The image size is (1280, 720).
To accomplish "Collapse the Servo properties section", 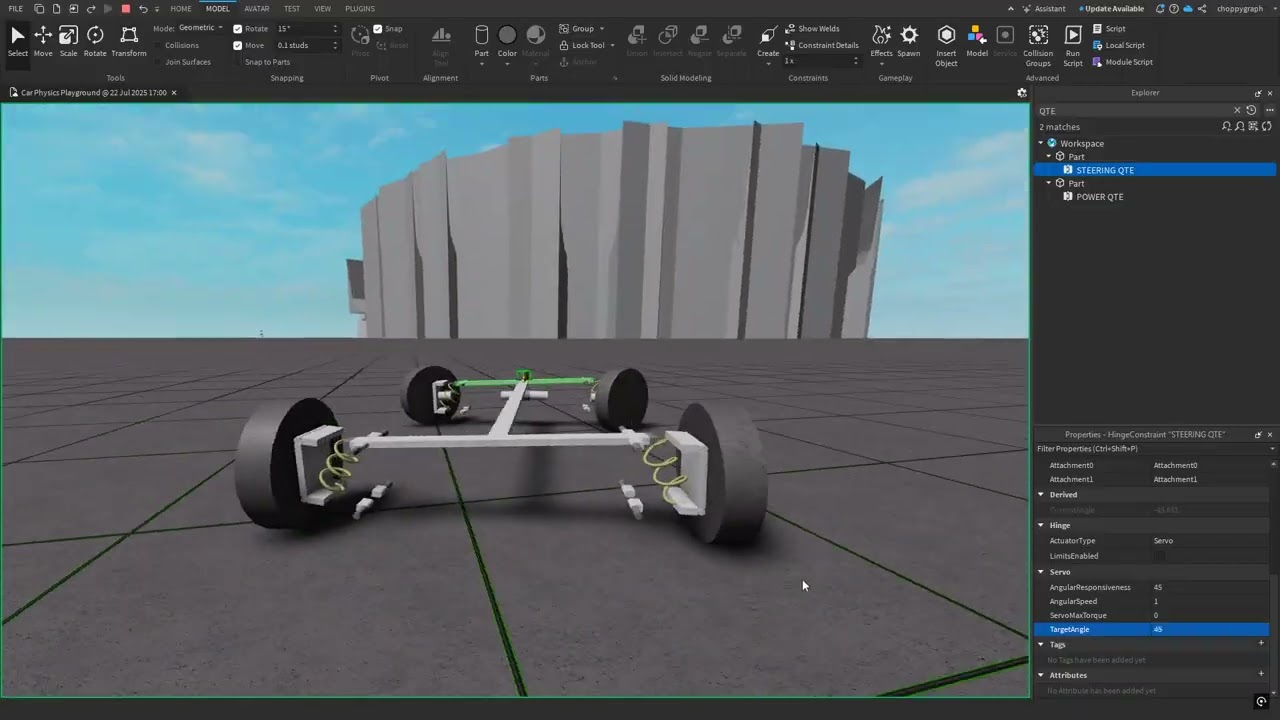I will tap(1041, 572).
